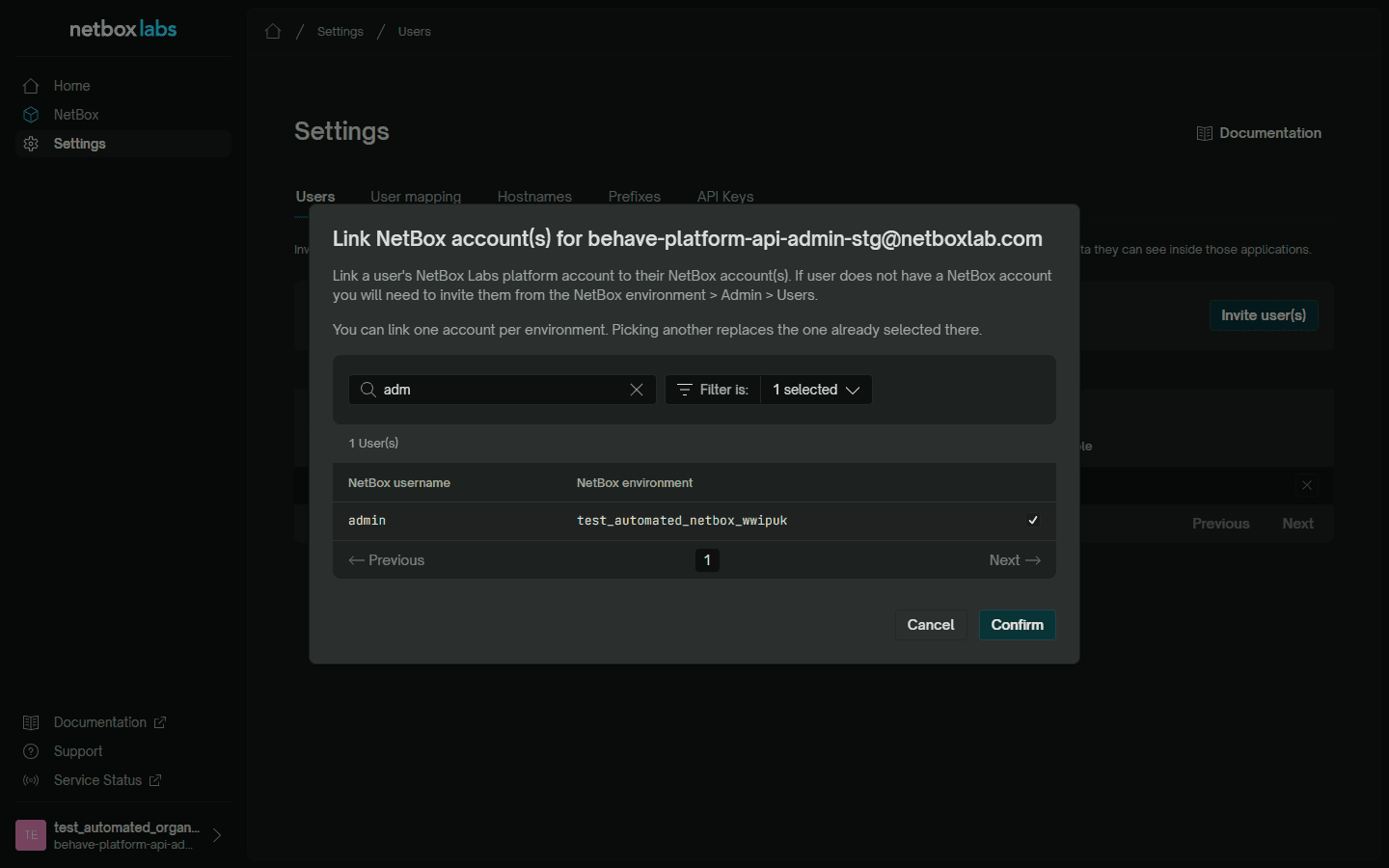Focus the search field containing 'adm'

pyautogui.click(x=503, y=390)
